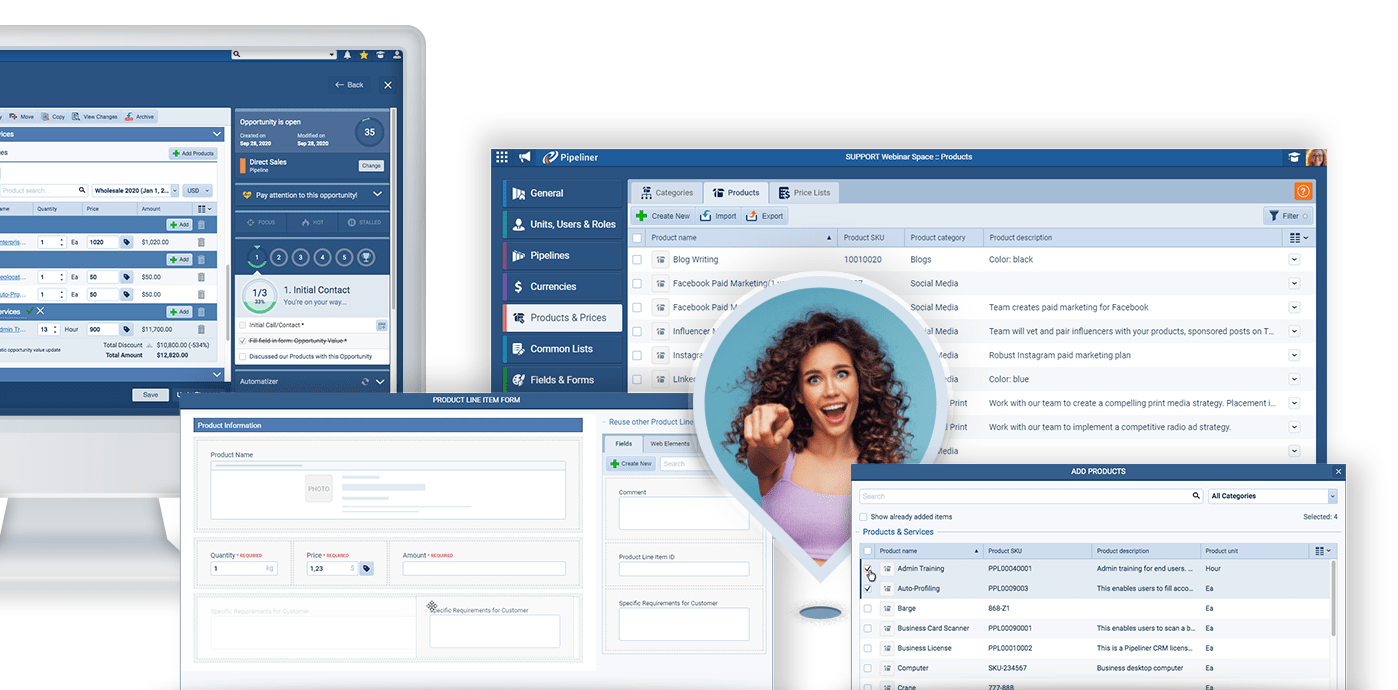Click the magnifier search icon in Add Products

point(1196,495)
